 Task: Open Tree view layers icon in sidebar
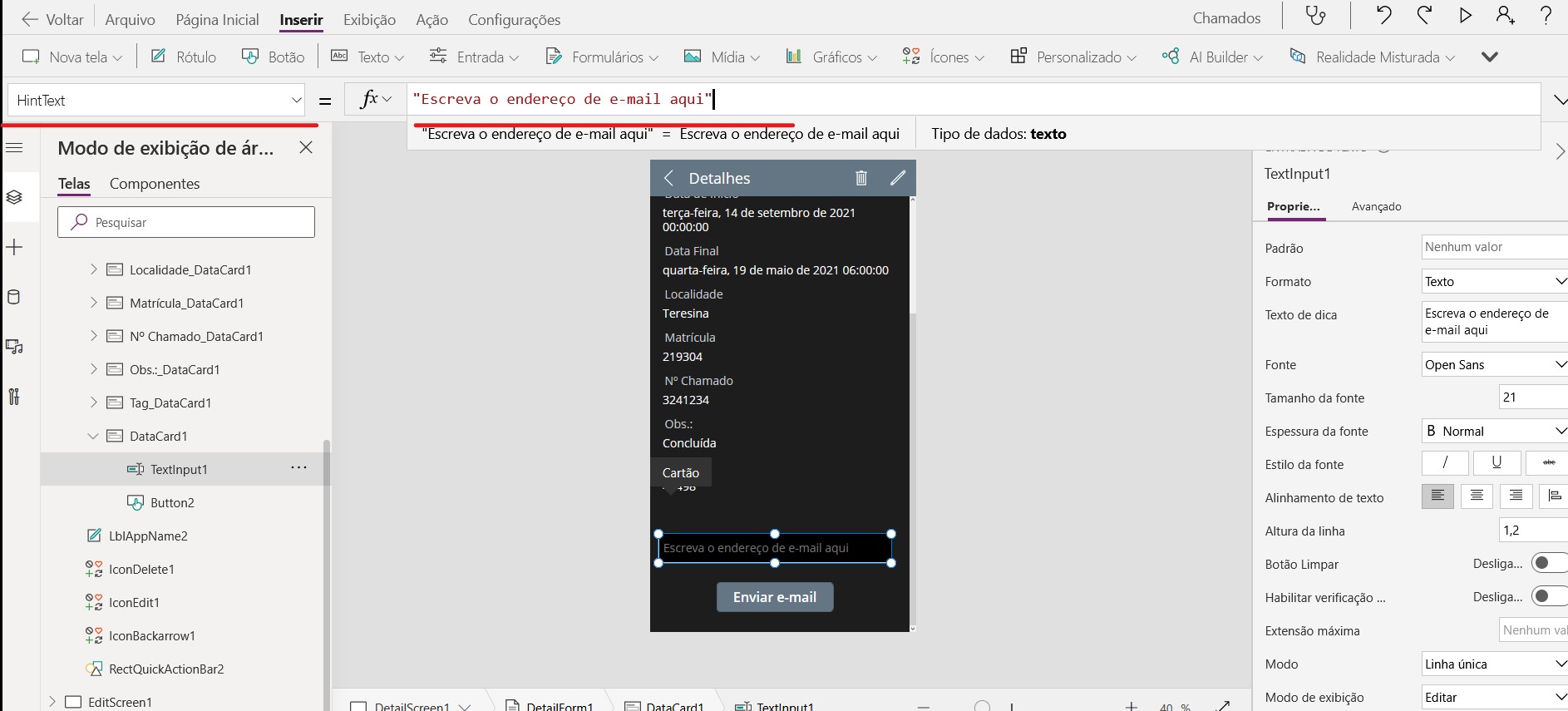(14, 197)
